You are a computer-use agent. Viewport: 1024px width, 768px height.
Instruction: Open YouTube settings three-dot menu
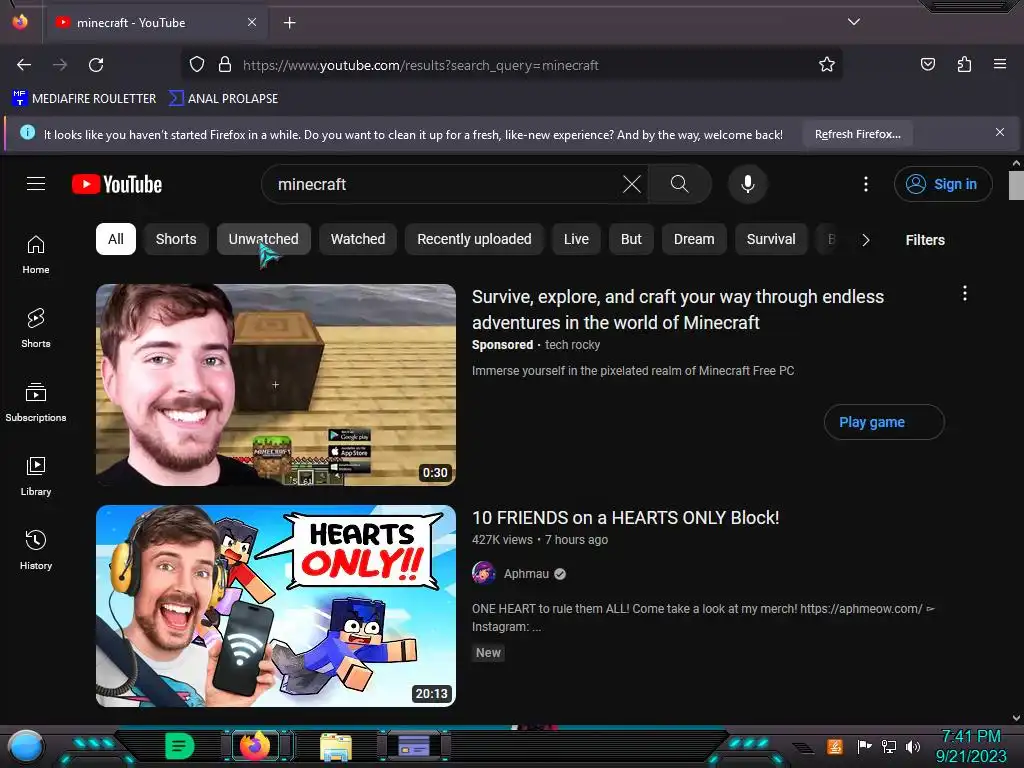pyautogui.click(x=866, y=184)
